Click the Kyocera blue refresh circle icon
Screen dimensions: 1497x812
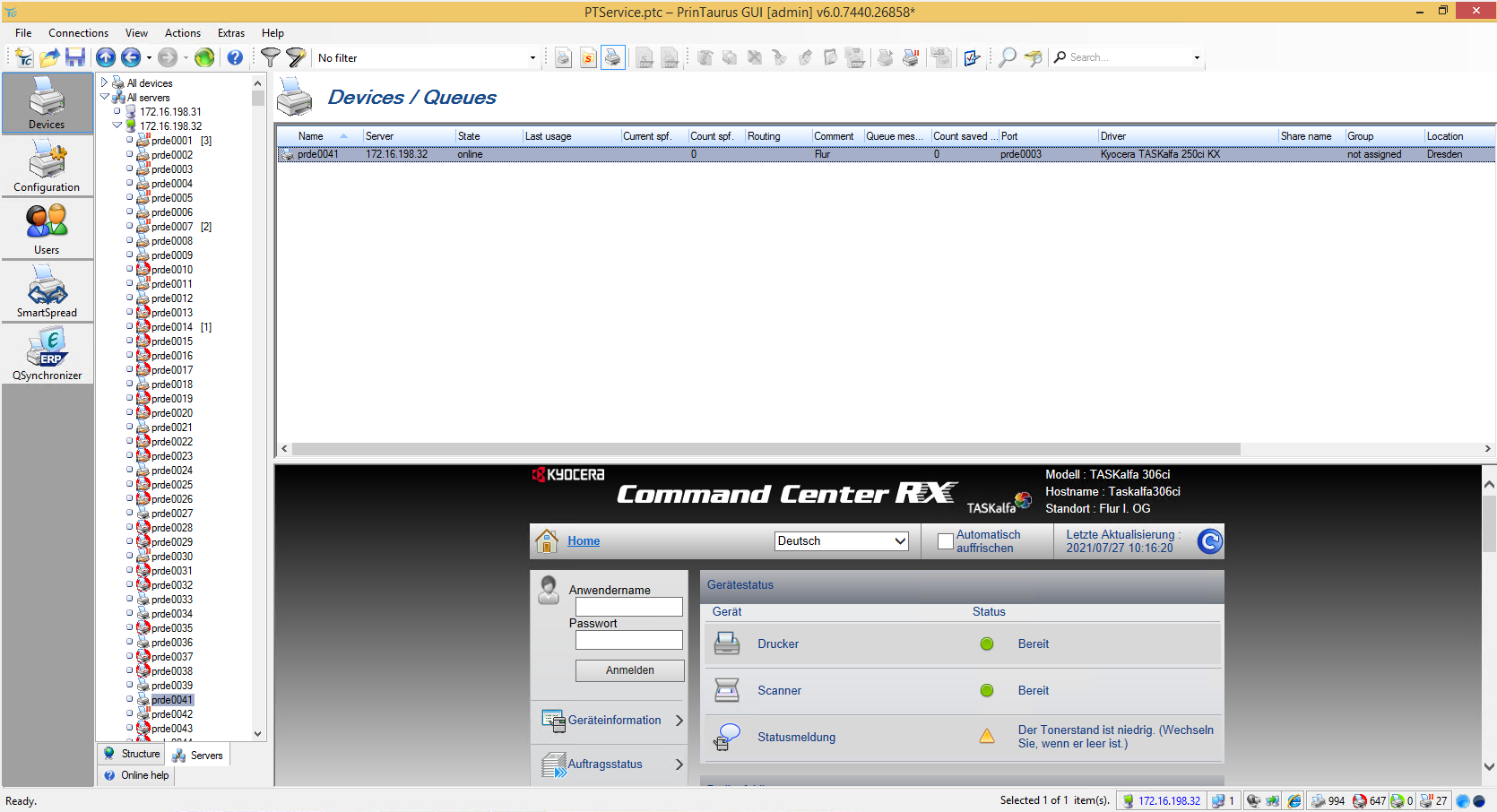coord(1210,540)
